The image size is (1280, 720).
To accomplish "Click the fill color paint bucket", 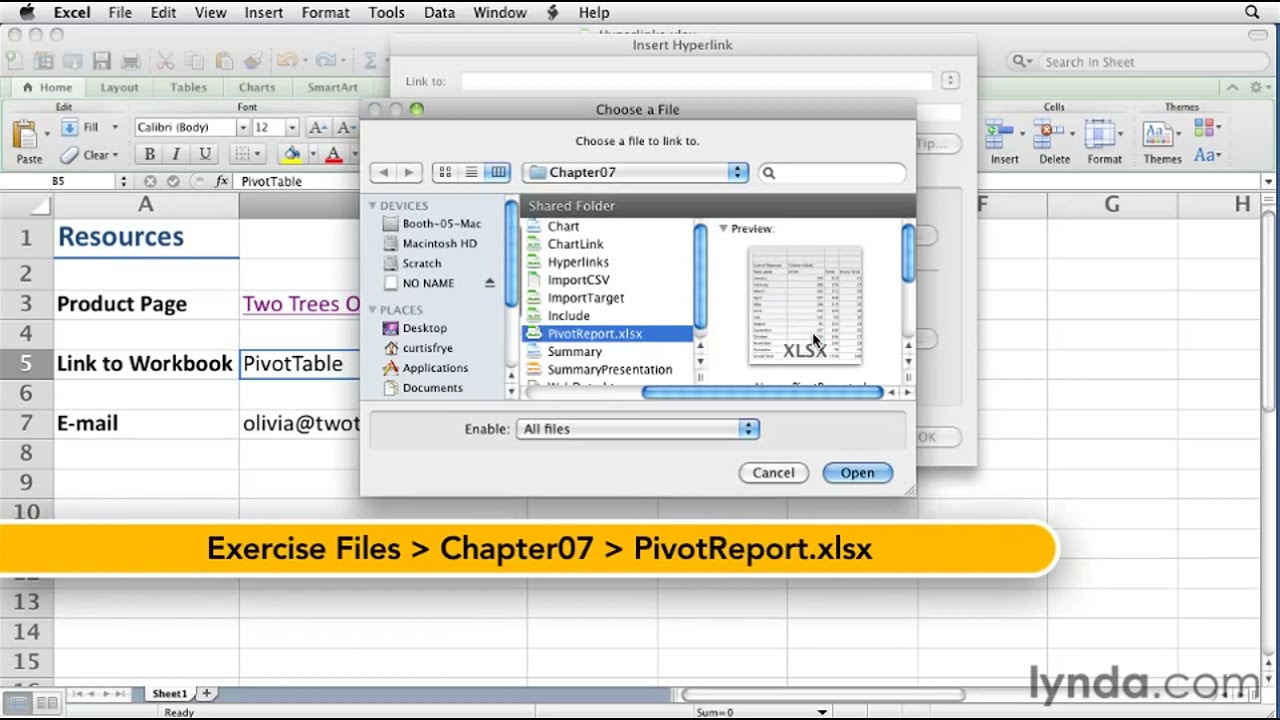I will (291, 154).
